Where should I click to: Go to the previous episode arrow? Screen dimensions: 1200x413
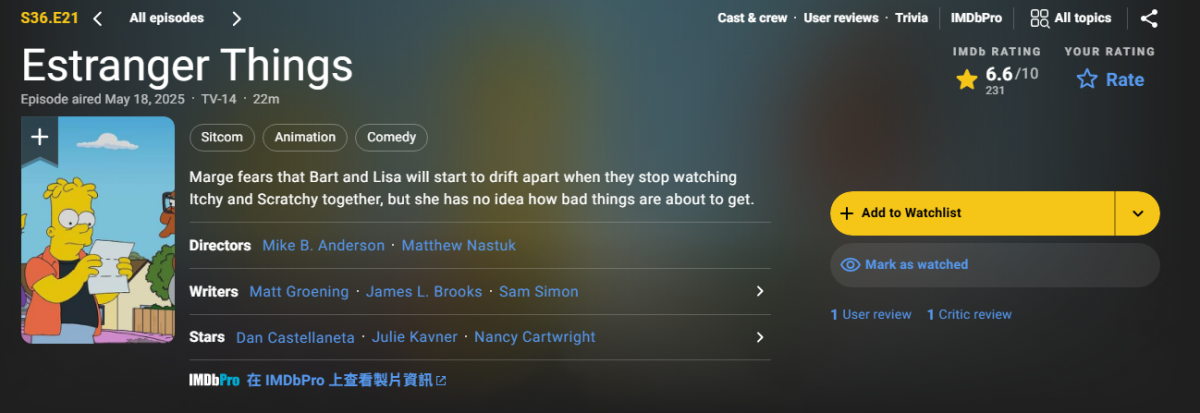tap(98, 18)
